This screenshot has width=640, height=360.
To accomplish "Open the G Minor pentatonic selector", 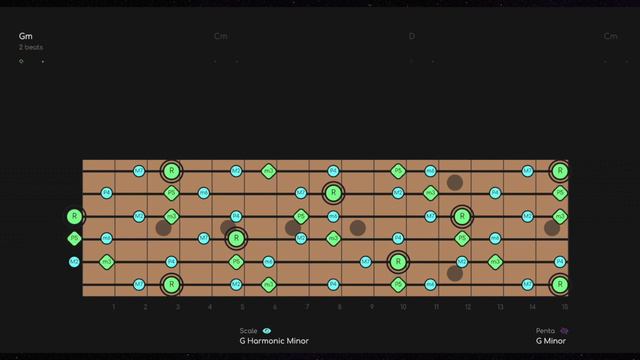I will (x=551, y=341).
